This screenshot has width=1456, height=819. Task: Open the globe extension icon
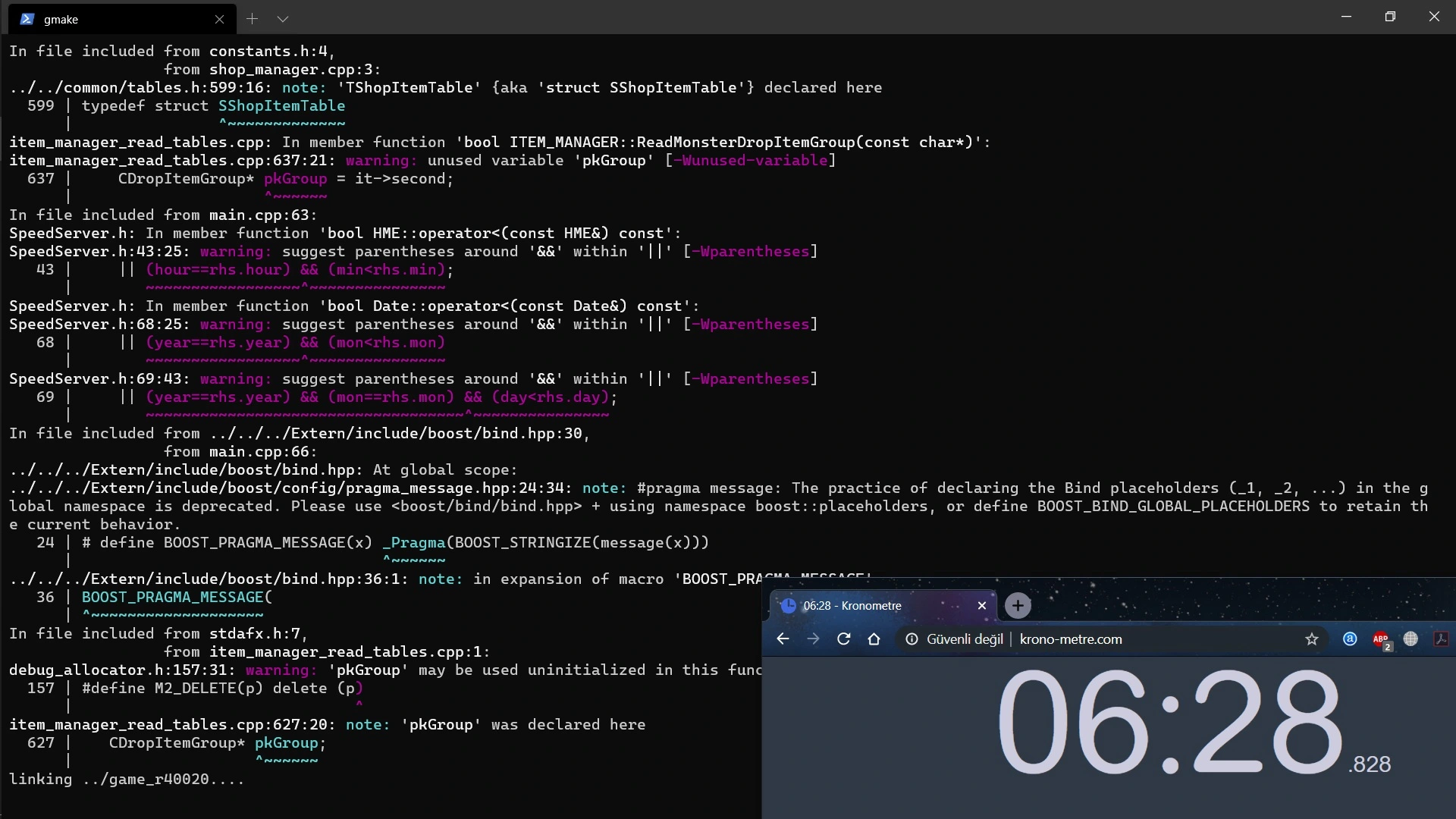click(1410, 639)
